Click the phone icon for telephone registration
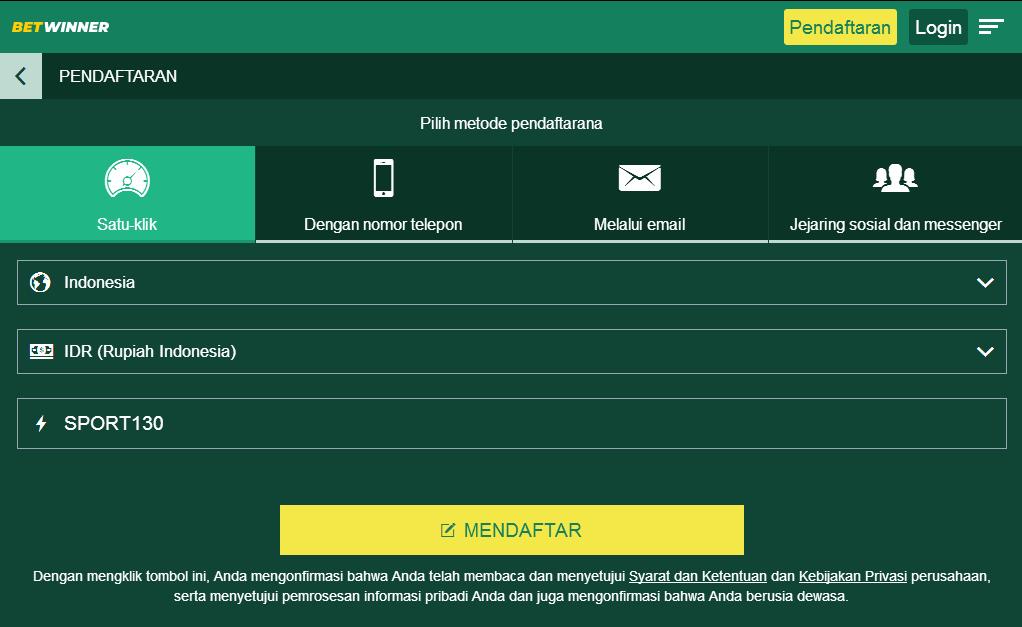Image resolution: width=1022 pixels, height=627 pixels. (383, 178)
